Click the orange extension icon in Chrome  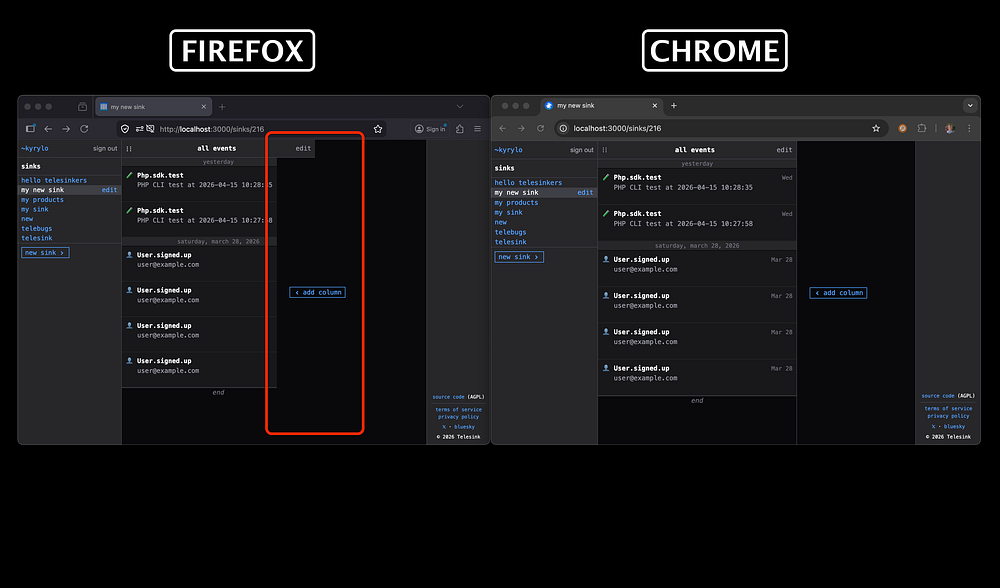(x=902, y=128)
